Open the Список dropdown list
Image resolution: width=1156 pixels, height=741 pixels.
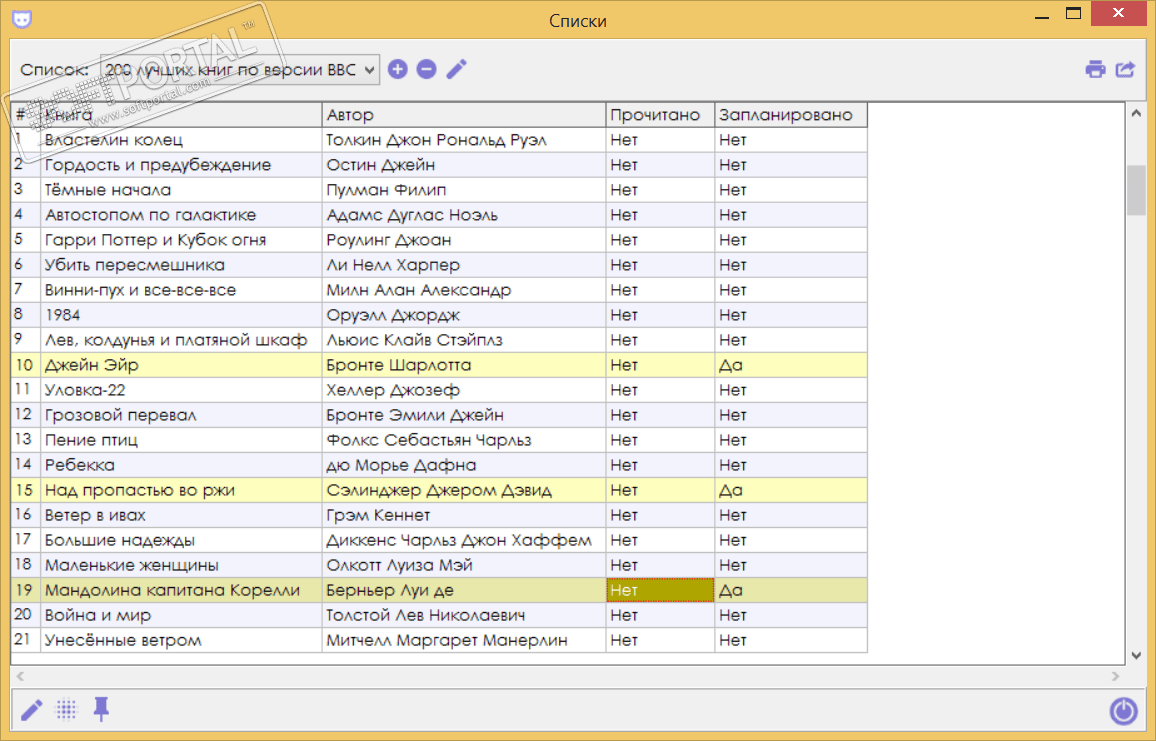click(x=240, y=70)
